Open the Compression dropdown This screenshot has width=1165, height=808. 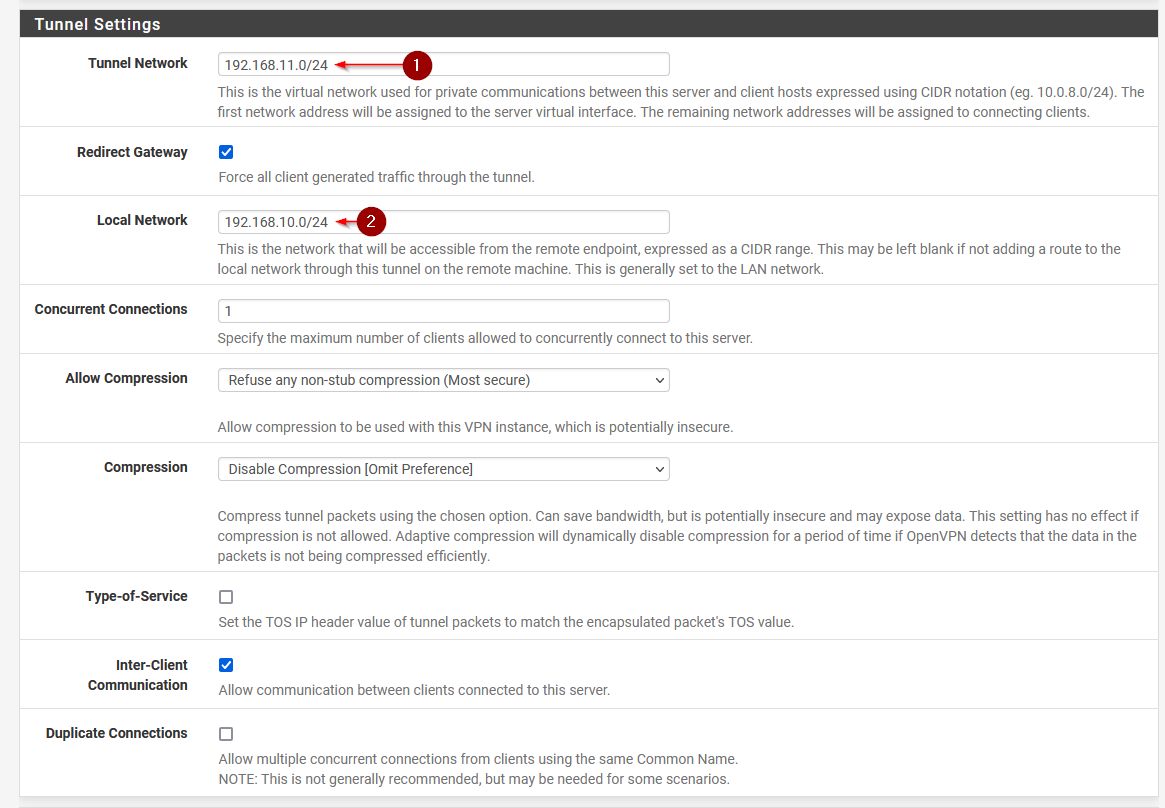pos(443,469)
